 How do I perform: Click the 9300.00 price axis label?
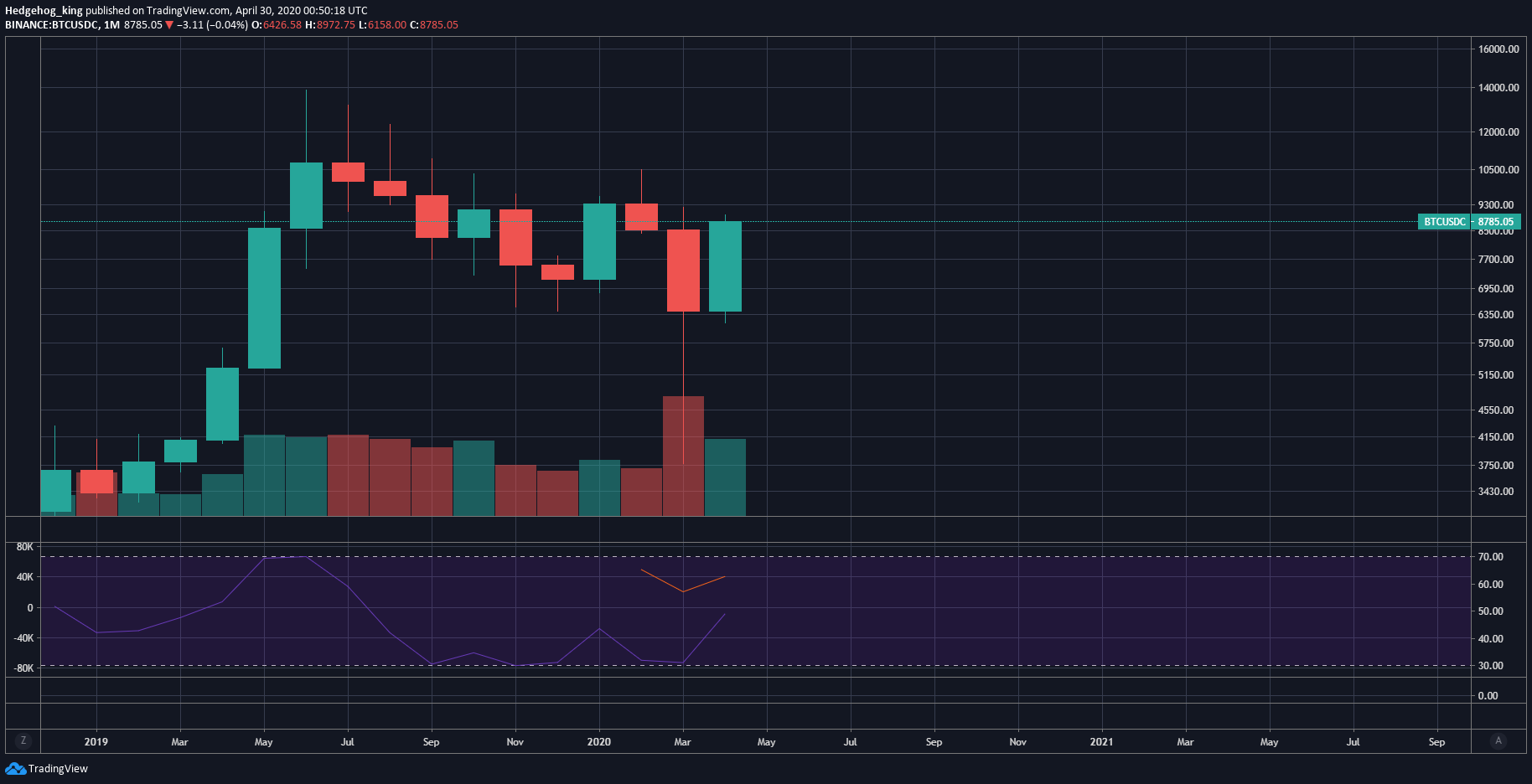(x=1496, y=205)
